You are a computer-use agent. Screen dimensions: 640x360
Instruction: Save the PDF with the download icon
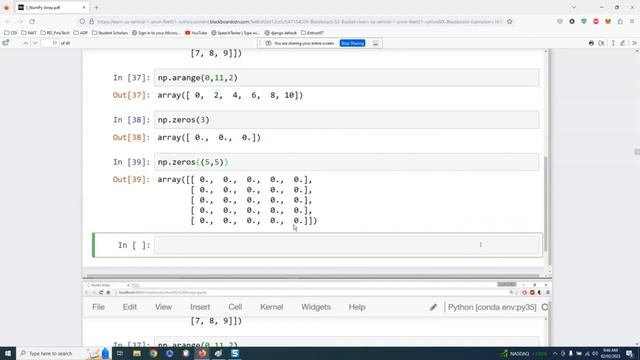point(602,43)
